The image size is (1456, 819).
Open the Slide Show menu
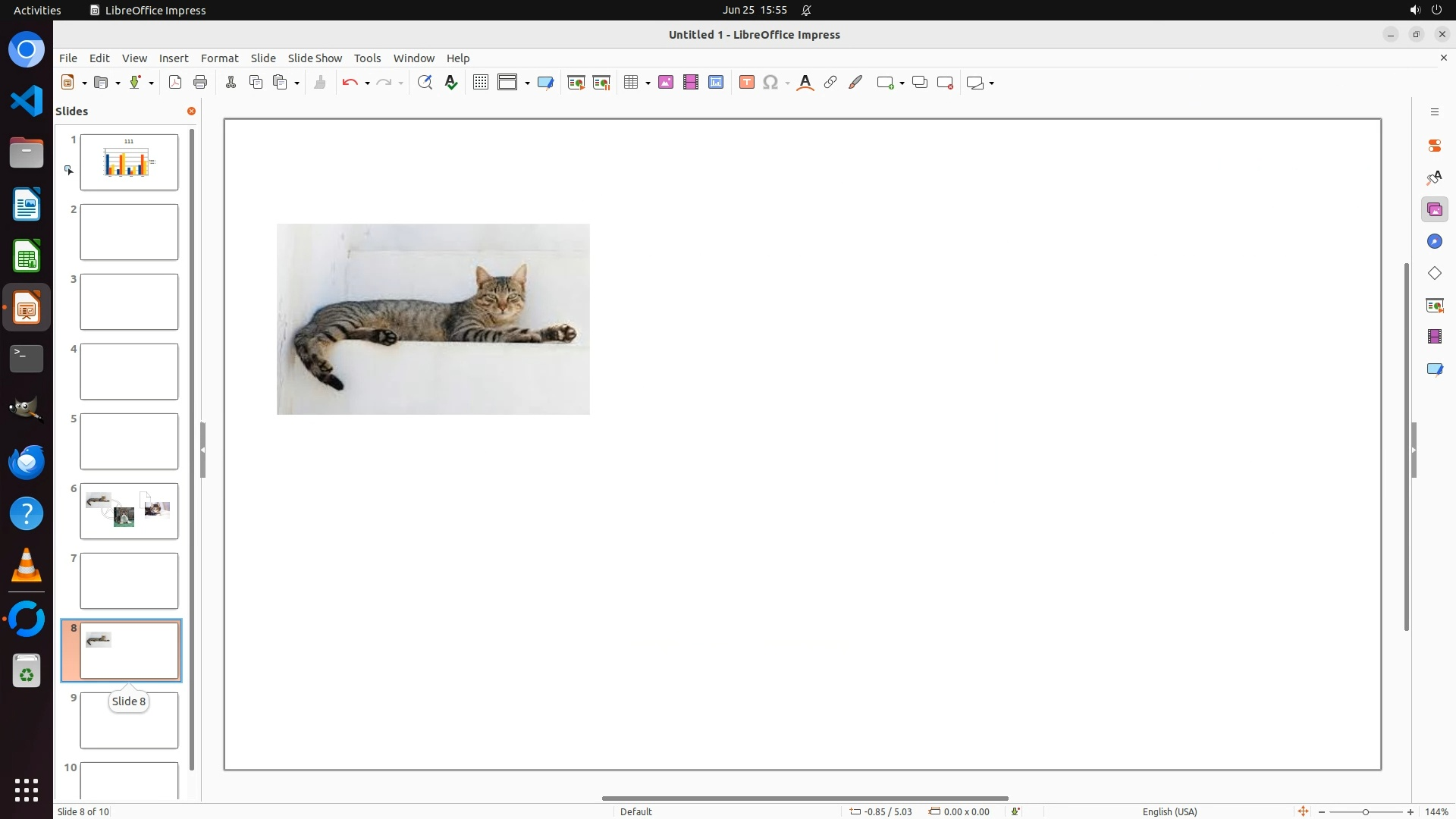pos(315,58)
